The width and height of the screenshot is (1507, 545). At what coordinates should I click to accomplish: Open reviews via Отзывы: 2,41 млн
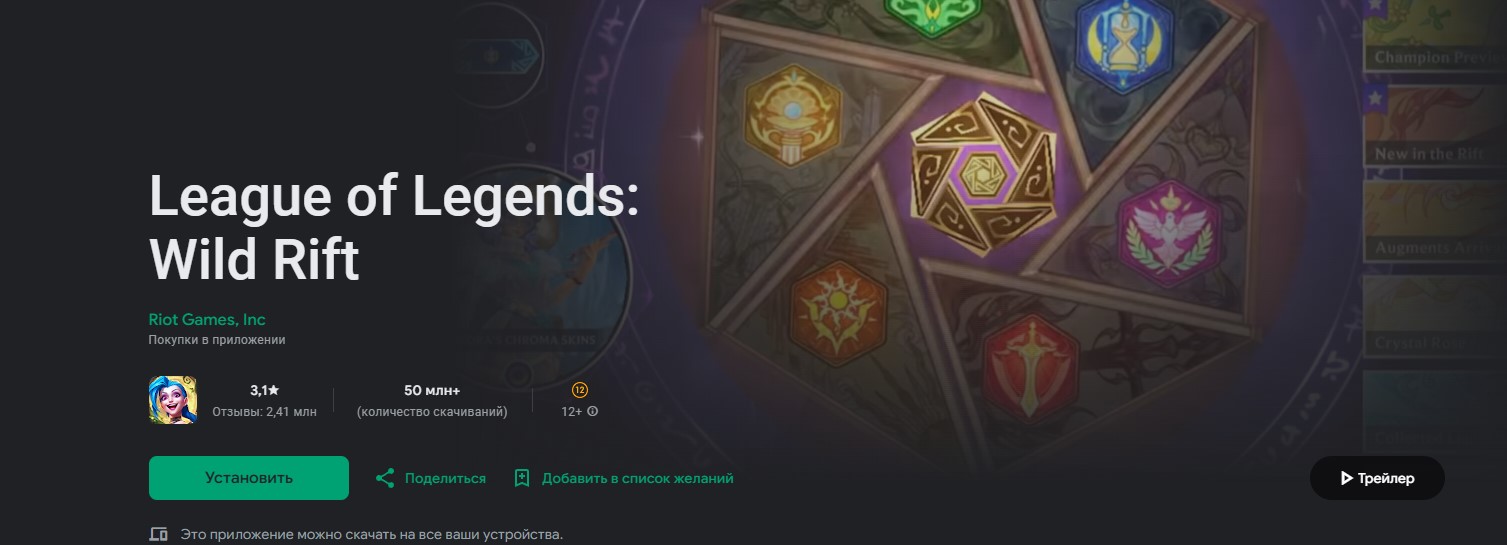(264, 412)
